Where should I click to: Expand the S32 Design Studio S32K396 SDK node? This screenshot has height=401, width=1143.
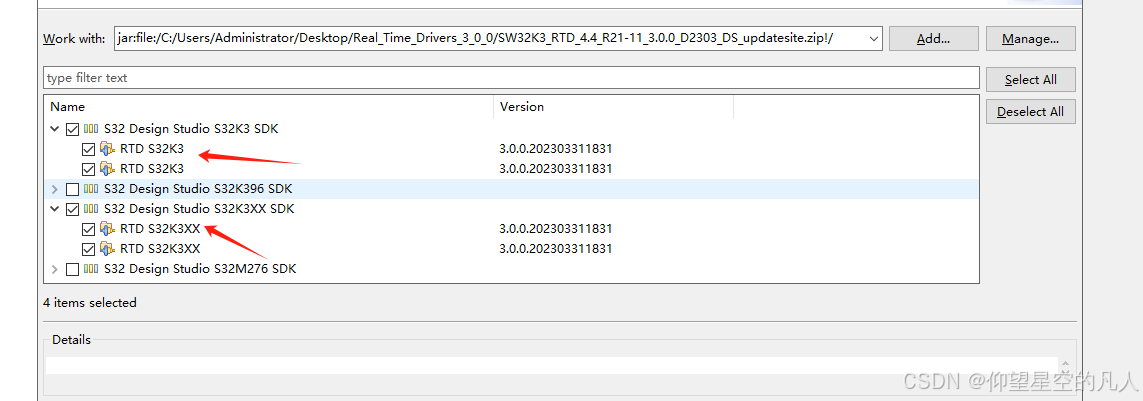click(55, 190)
